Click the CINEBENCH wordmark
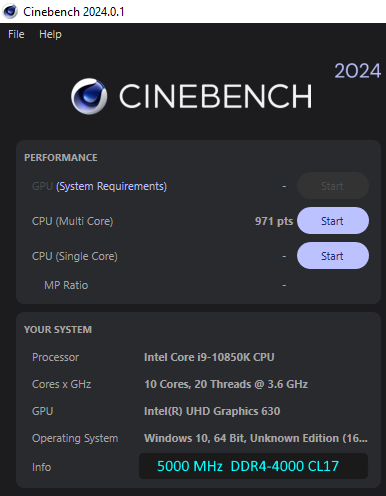Image resolution: width=386 pixels, height=496 pixels. (x=216, y=96)
